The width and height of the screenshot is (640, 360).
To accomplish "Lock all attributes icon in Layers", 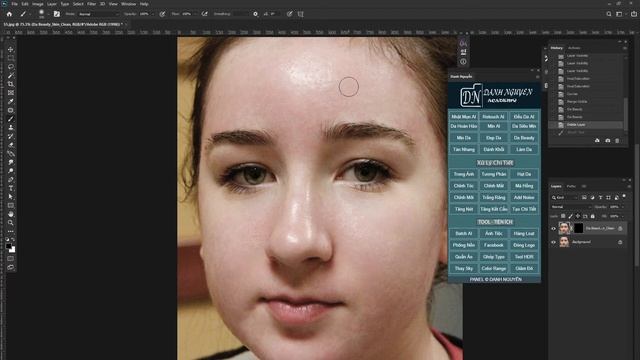I will coord(593,216).
